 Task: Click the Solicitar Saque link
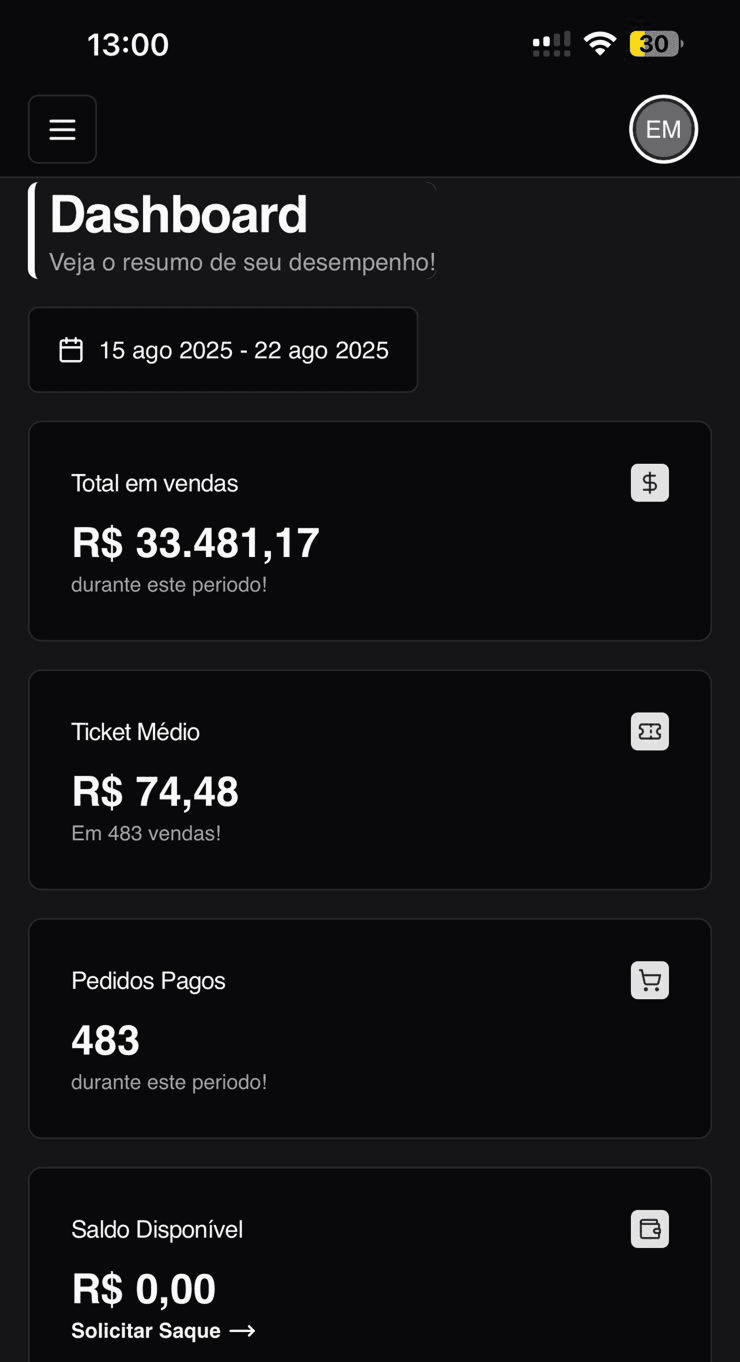click(146, 1331)
